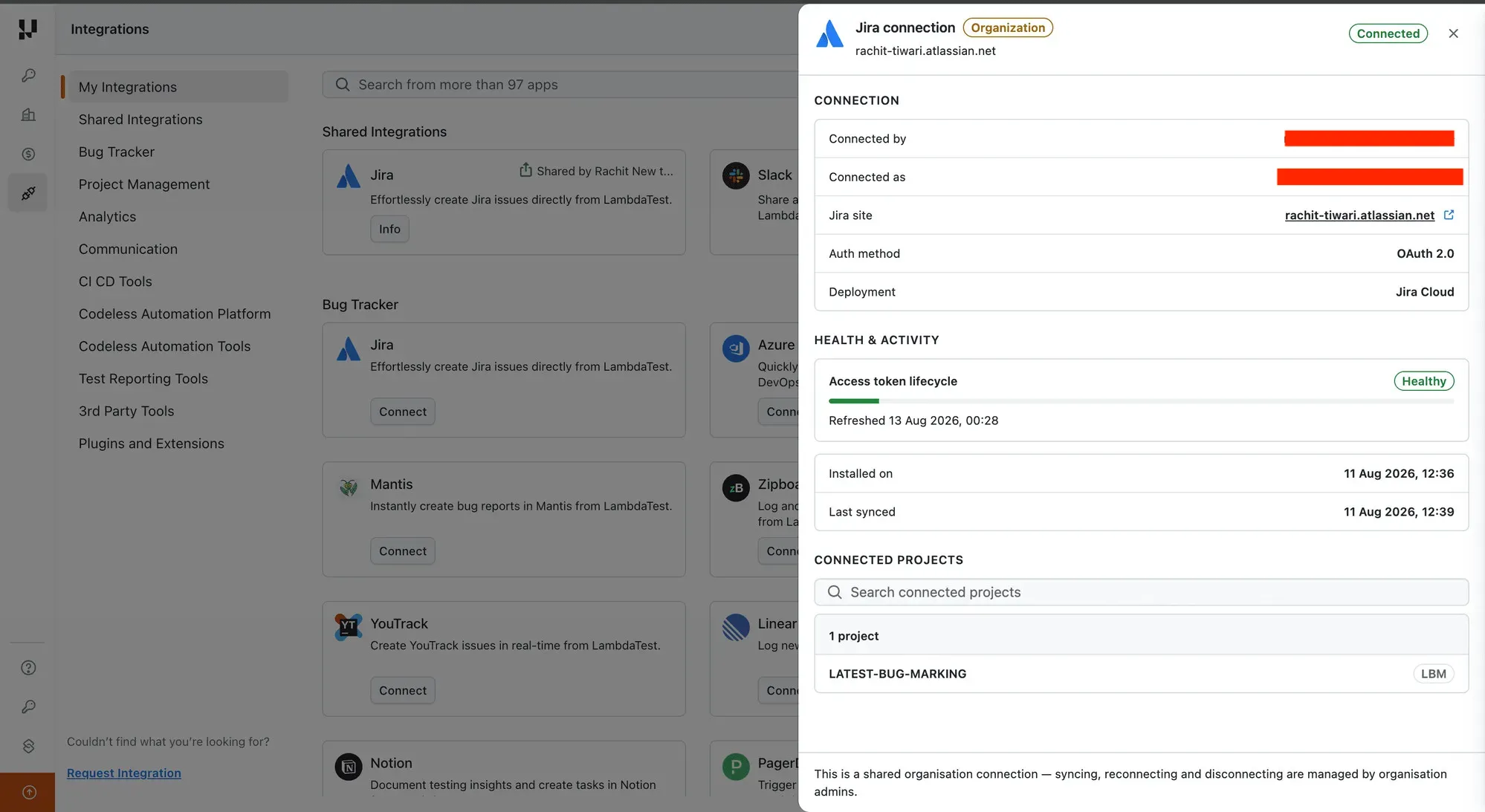This screenshot has height=812, width=1485.
Task: Click the Connected status badge
Action: [1388, 33]
